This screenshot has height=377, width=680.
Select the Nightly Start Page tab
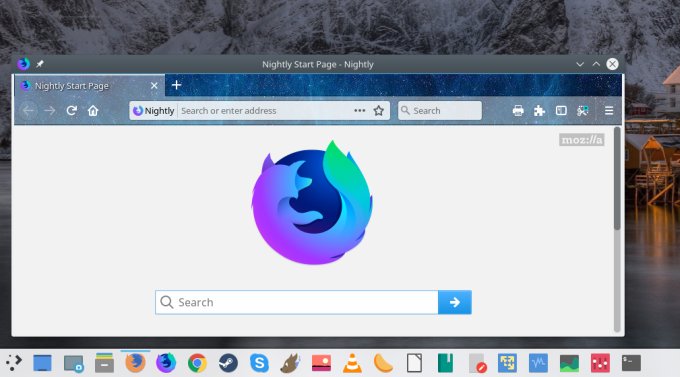[x=89, y=85]
